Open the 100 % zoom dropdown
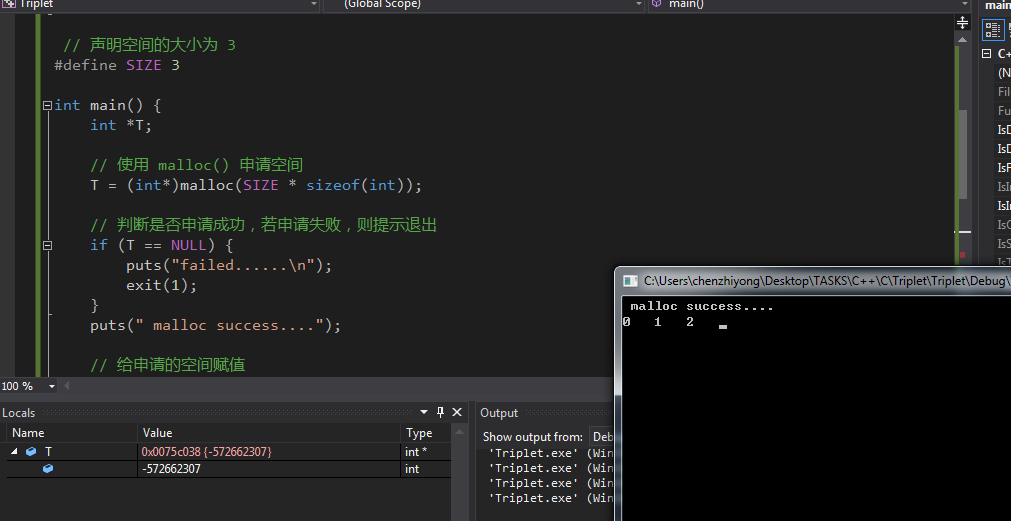Screen dimensions: 1011x521 tap(52, 386)
